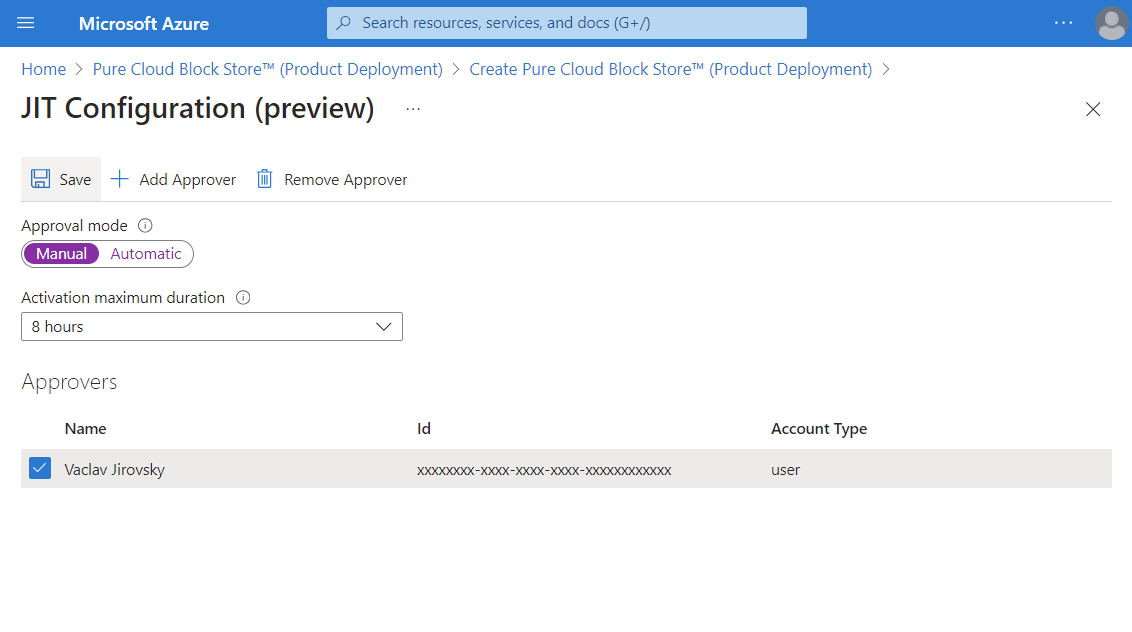The width and height of the screenshot is (1132, 632).
Task: Click the Id column header
Action: tap(424, 428)
